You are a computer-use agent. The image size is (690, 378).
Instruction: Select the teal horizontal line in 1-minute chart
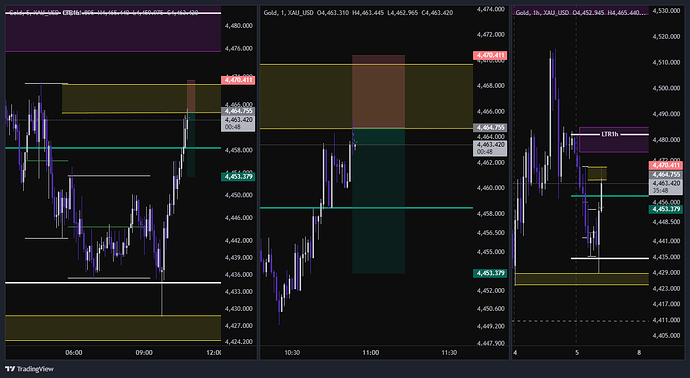click(366, 208)
